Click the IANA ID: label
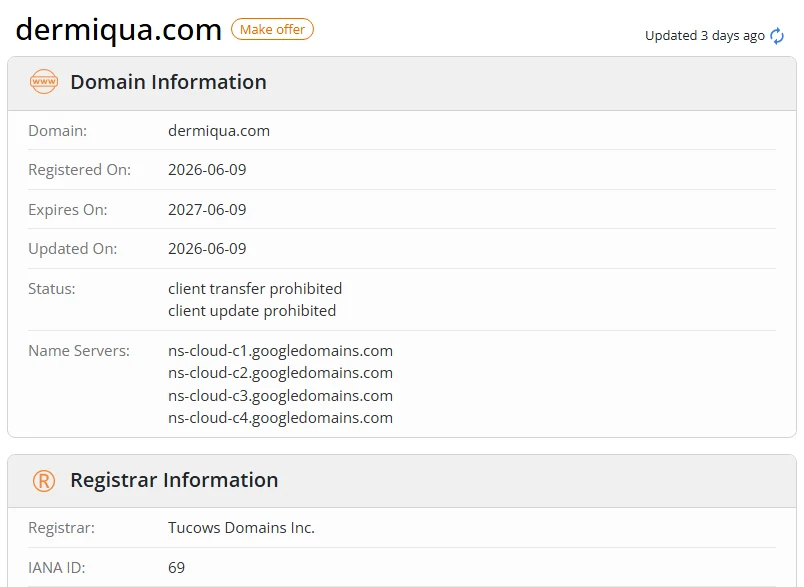The height and width of the screenshot is (587, 804). pyautogui.click(x=56, y=568)
